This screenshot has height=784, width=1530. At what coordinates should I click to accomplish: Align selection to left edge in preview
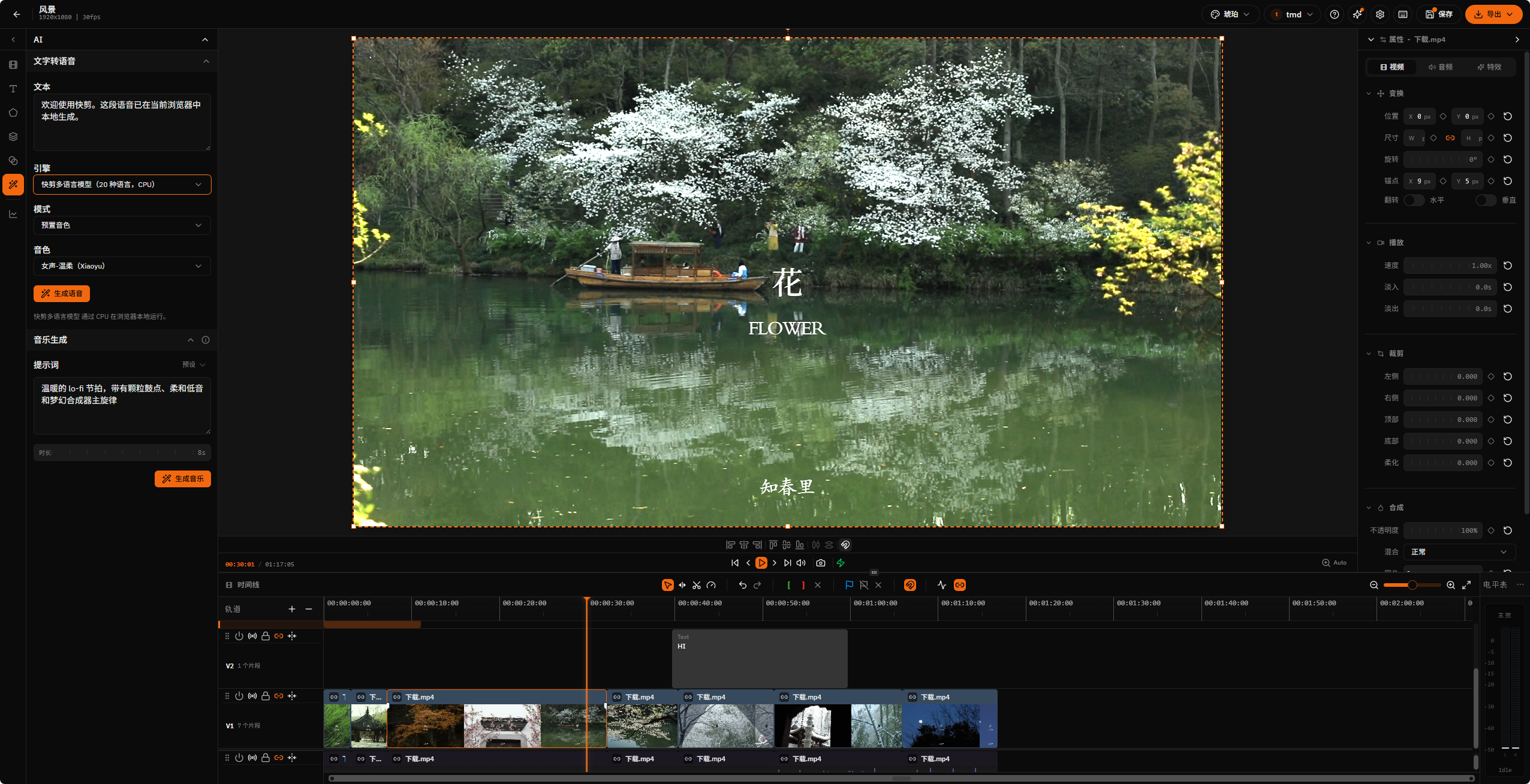pyautogui.click(x=730, y=545)
